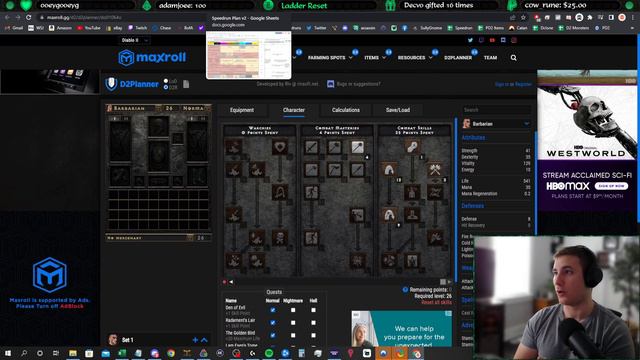640x360 pixels.
Task: Check The Golden Bird Nightmare quest
Action: pos(293,335)
